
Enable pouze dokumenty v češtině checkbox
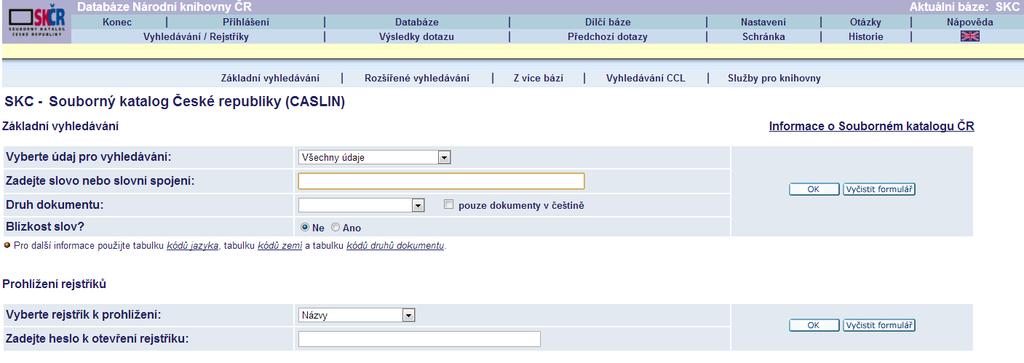tap(448, 204)
